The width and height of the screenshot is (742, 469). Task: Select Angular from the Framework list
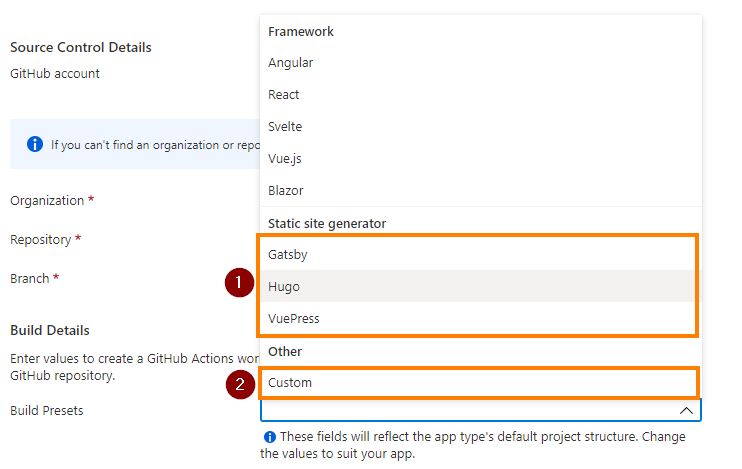coord(480,62)
